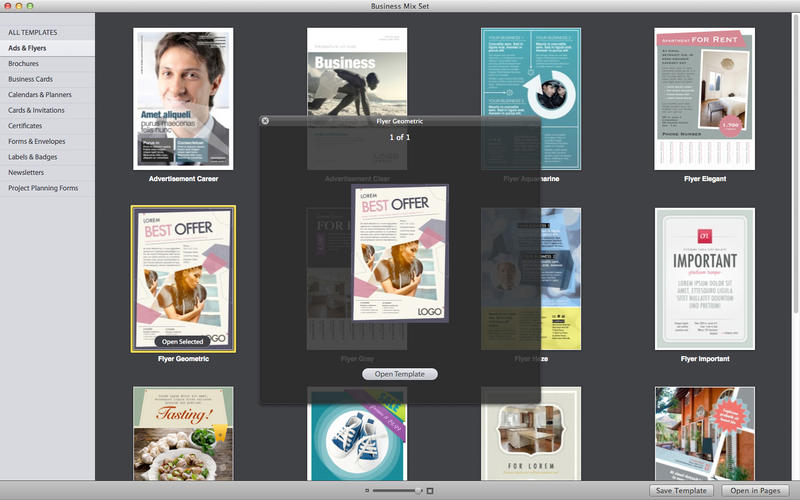Click the Flyer Geometric label under thumbnail

pos(183,359)
